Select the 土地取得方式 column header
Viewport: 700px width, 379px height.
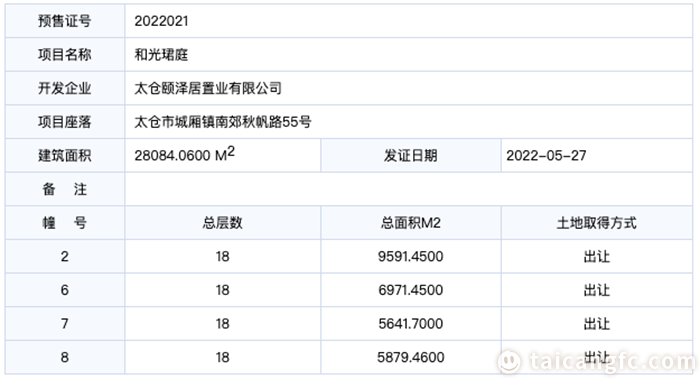(597, 222)
